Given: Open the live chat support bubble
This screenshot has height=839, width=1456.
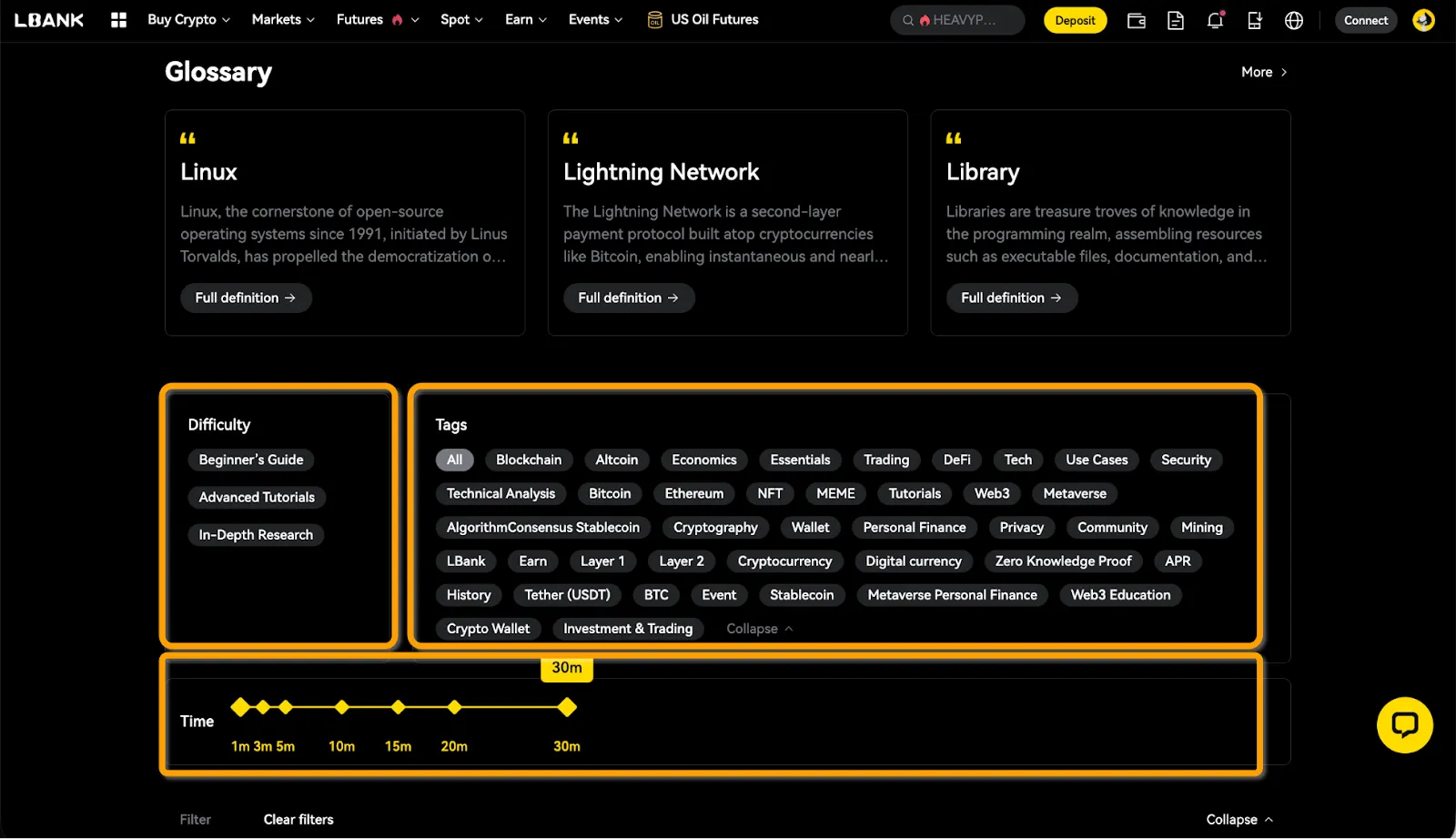Looking at the screenshot, I should pyautogui.click(x=1404, y=724).
